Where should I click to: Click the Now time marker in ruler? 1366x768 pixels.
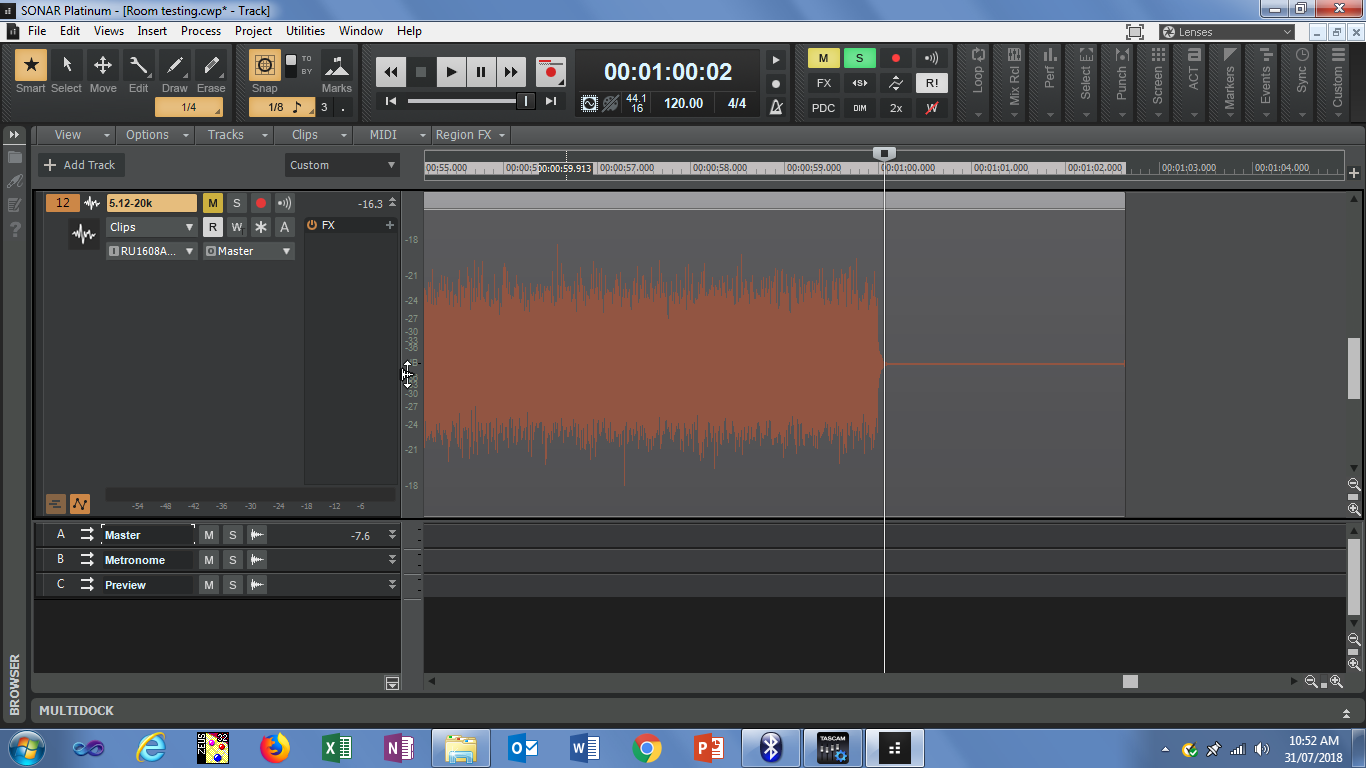click(x=884, y=153)
